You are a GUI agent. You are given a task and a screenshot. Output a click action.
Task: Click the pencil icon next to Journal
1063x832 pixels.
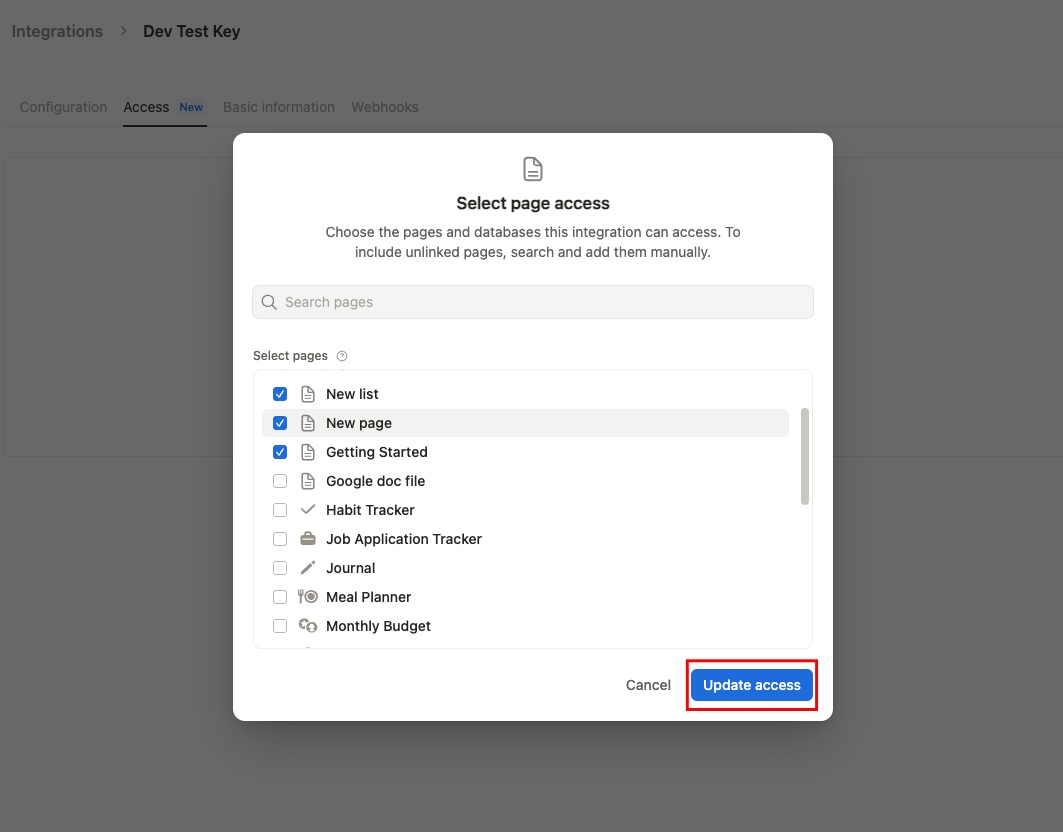click(307, 567)
